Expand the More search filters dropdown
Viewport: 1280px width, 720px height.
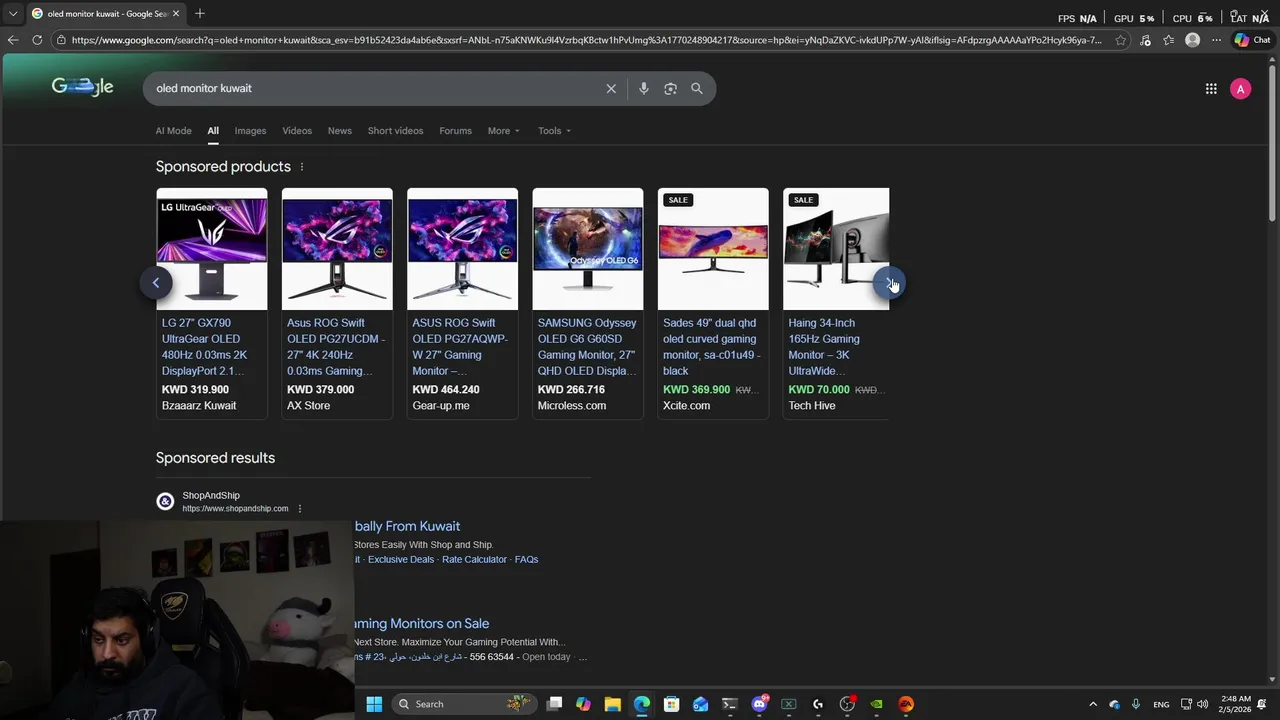(503, 131)
